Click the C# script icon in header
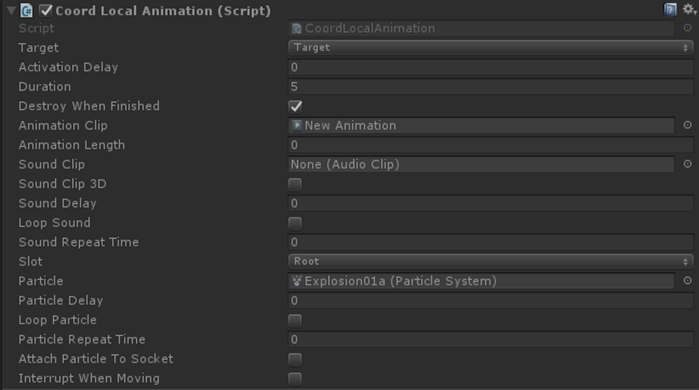This screenshot has height=390, width=699. click(26, 10)
